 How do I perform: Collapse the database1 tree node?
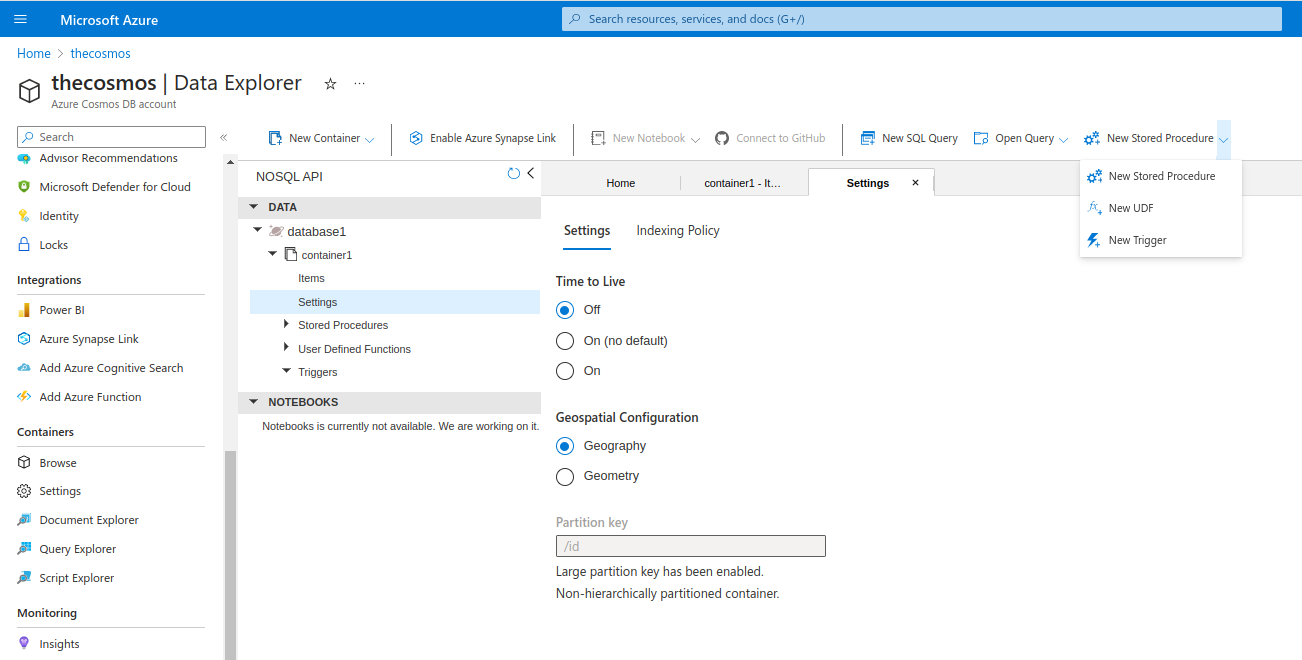(x=258, y=231)
